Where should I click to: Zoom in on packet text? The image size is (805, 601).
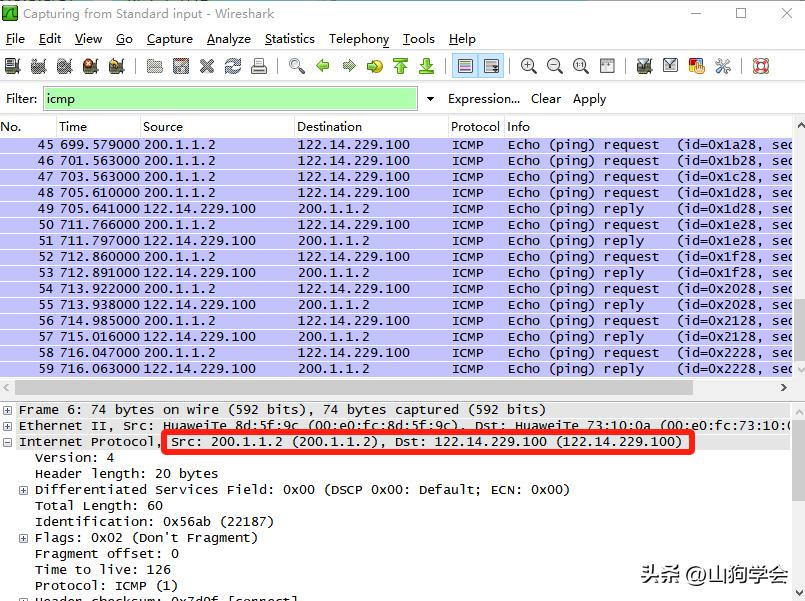pos(529,66)
